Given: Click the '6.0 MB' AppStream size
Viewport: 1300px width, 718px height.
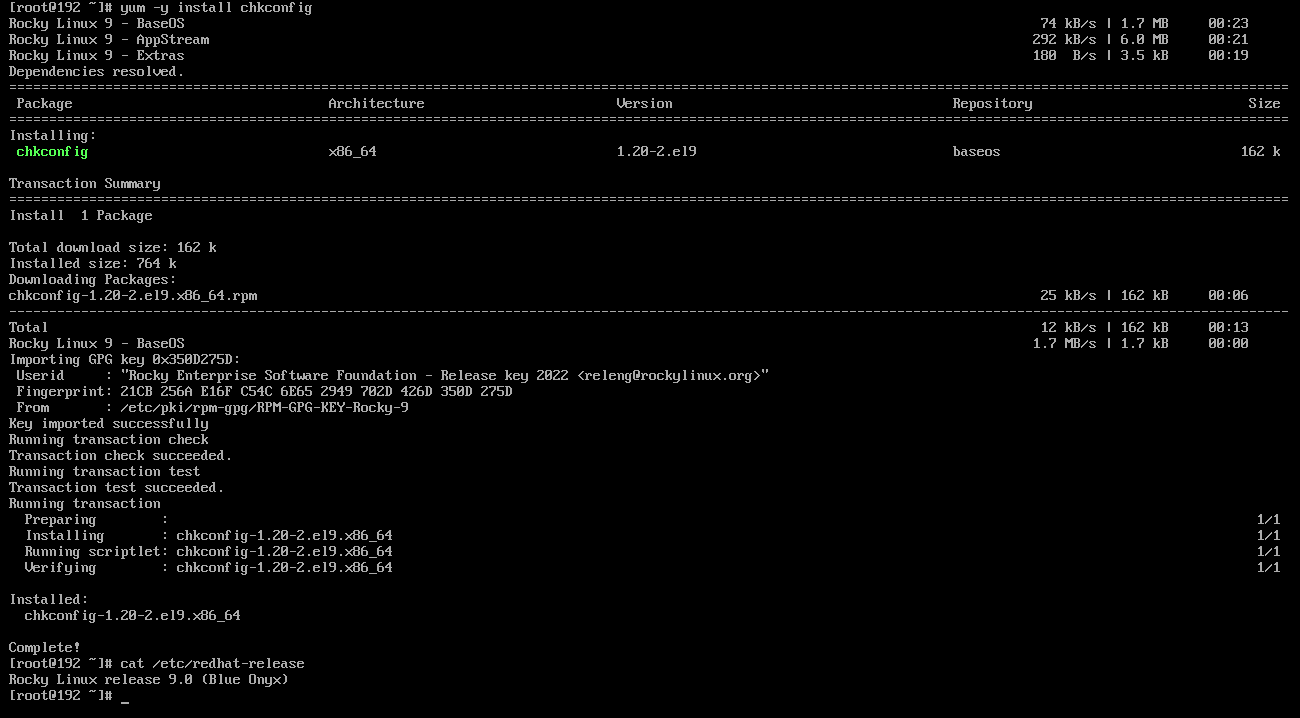Looking at the screenshot, I should pyautogui.click(x=1144, y=40).
